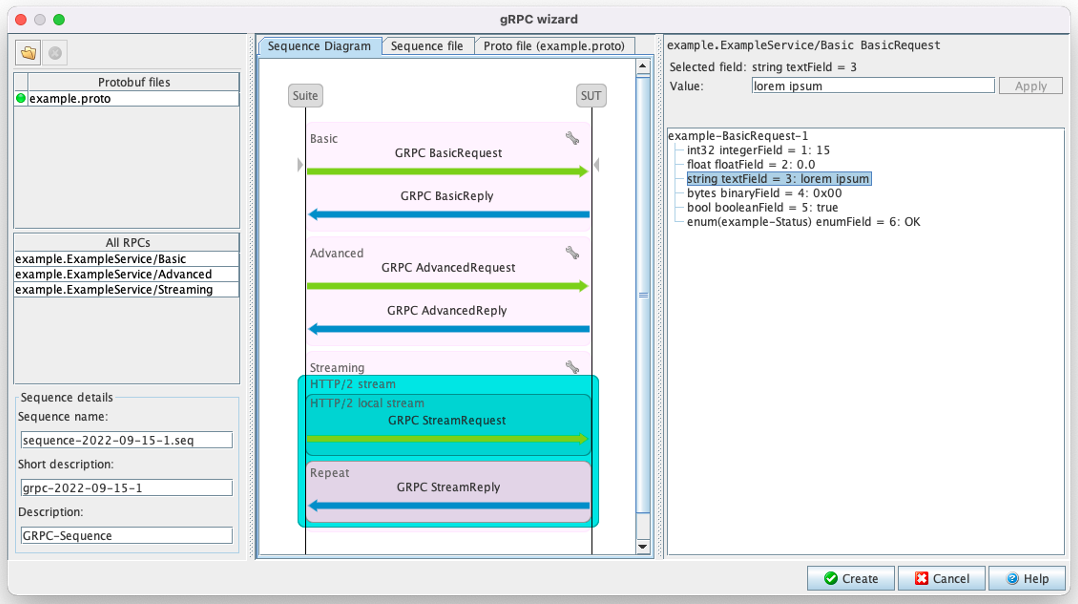Click the Create button
The width and height of the screenshot is (1078, 604).
click(850, 578)
